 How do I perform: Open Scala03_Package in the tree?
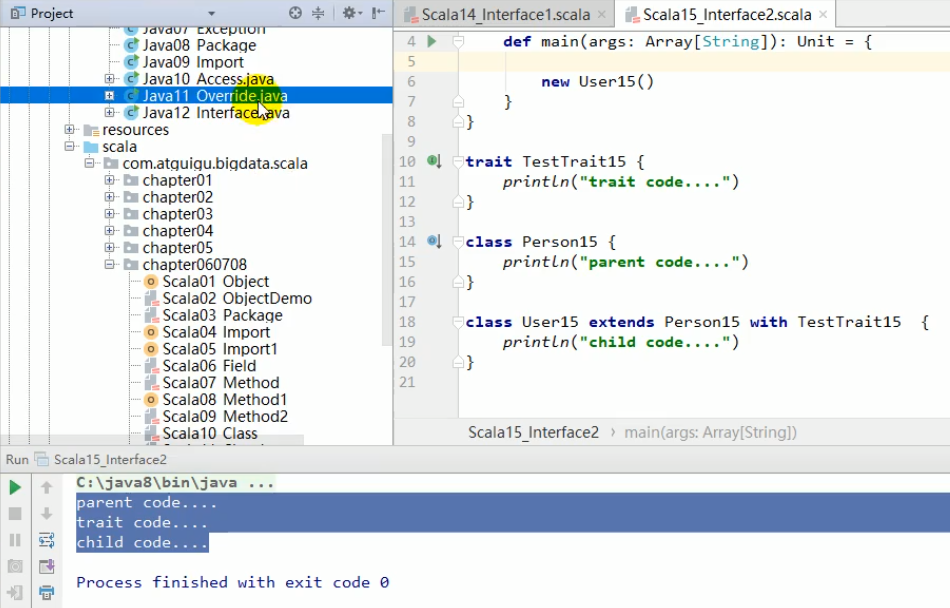[x=222, y=316]
